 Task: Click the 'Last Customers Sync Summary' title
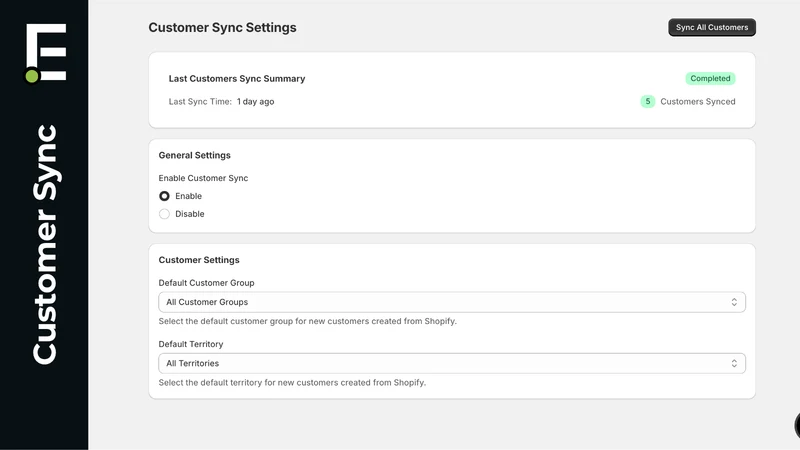click(x=237, y=79)
